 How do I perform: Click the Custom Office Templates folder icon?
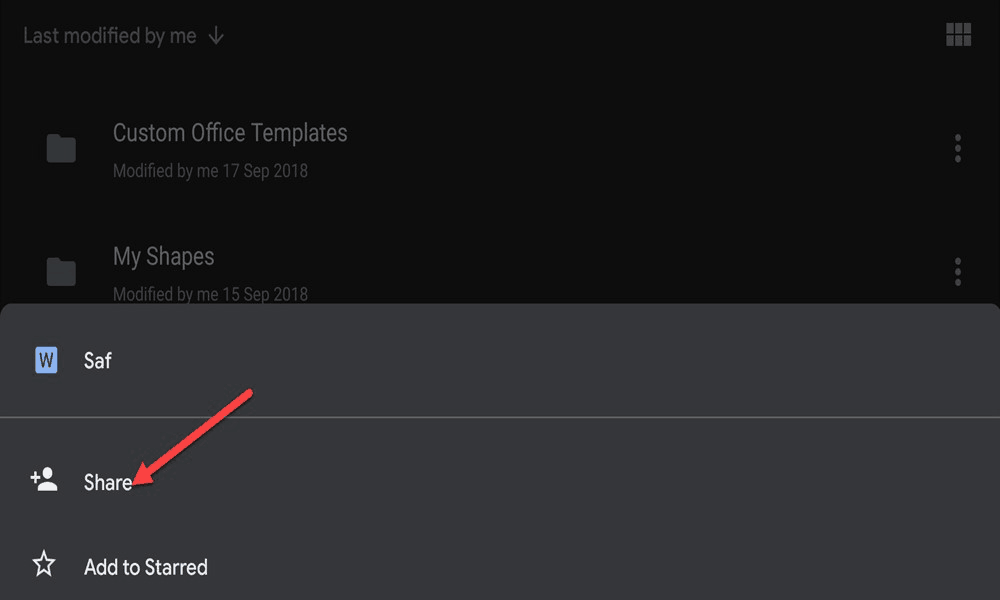pyautogui.click(x=61, y=149)
